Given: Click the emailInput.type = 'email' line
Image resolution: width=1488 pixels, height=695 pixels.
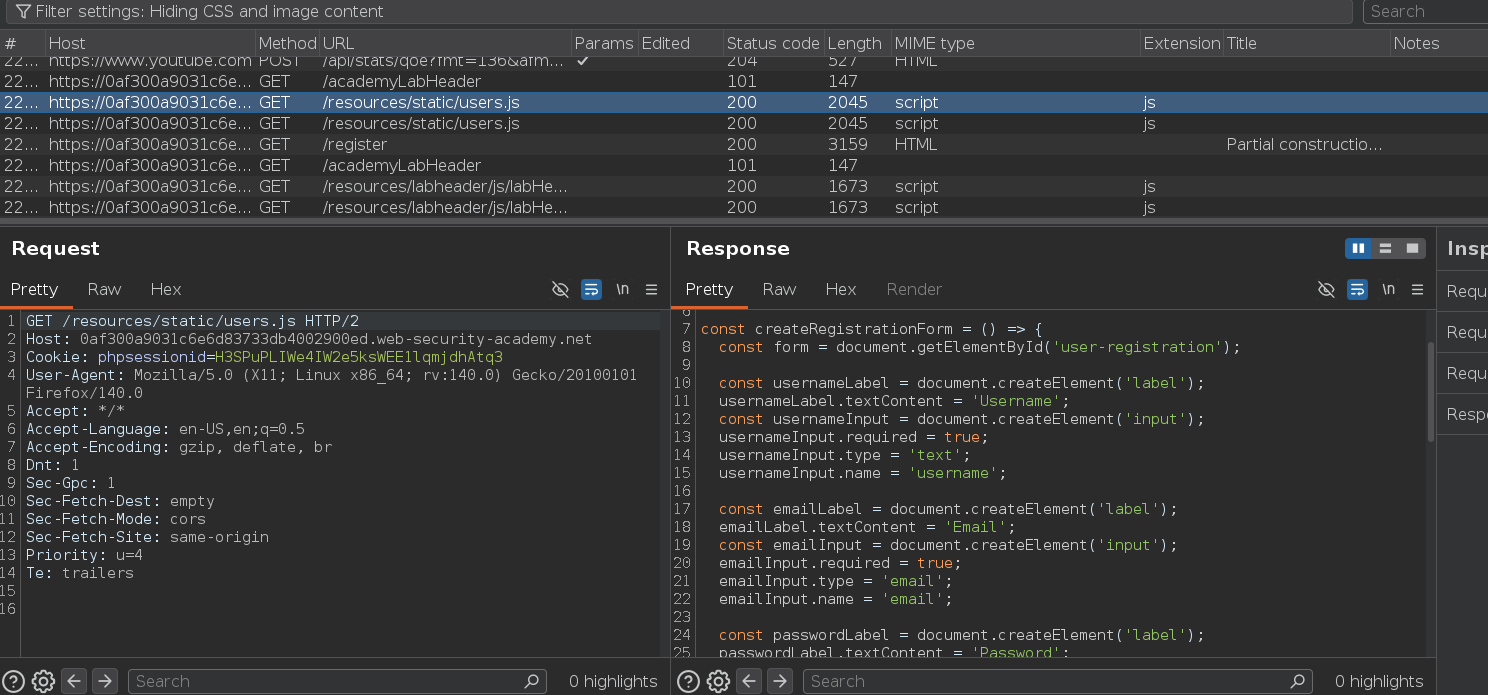Looking at the screenshot, I should 835,581.
